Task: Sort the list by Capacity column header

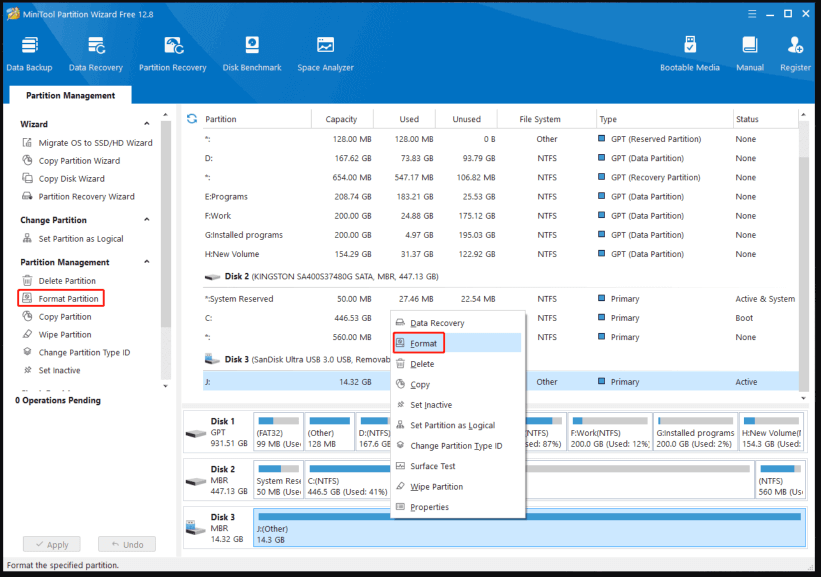Action: click(341, 119)
